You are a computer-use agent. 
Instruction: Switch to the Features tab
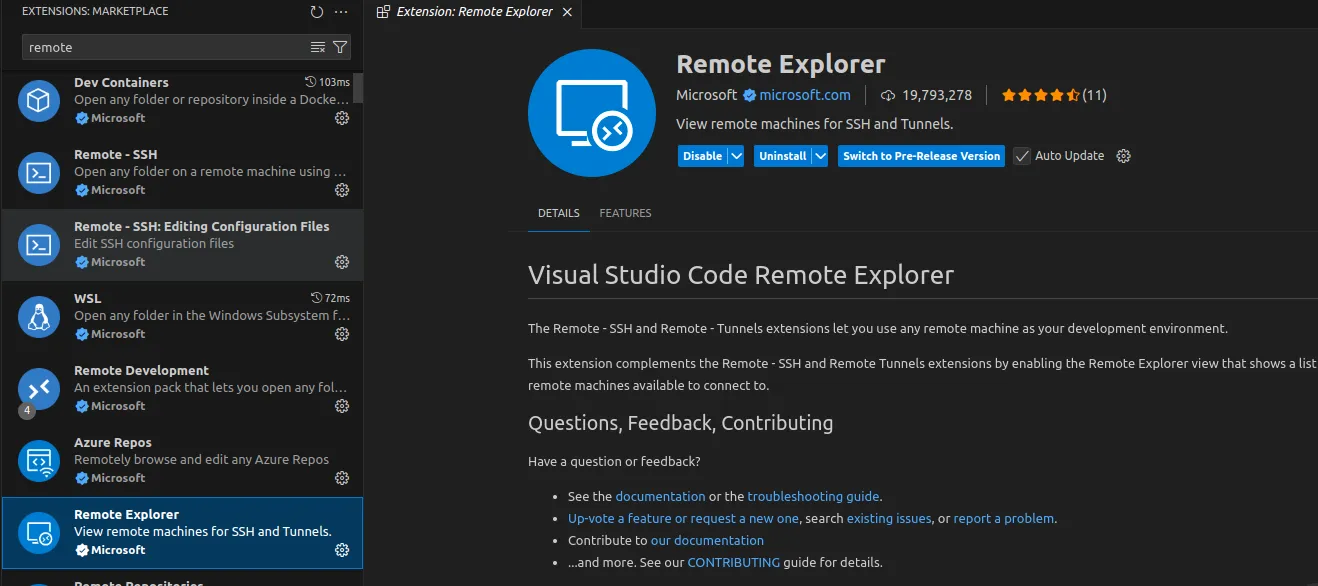point(625,213)
